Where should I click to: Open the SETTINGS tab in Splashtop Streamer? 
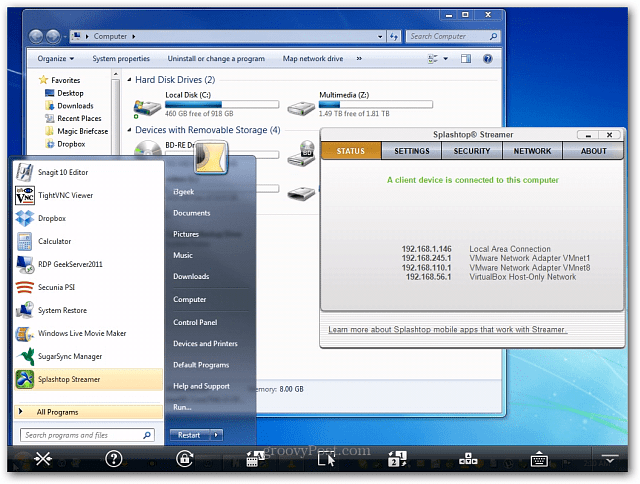pos(411,151)
